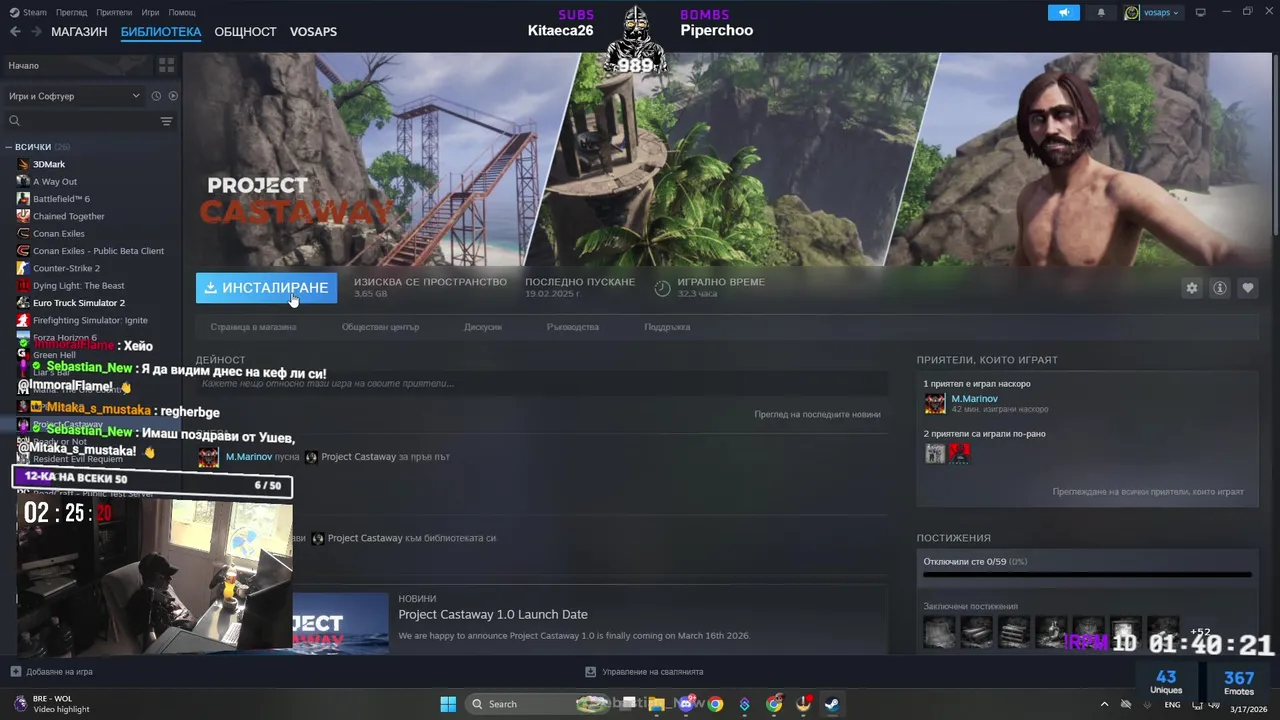The width and height of the screenshot is (1280, 720).
Task: Open Steam icon in the taskbar
Action: (832, 704)
